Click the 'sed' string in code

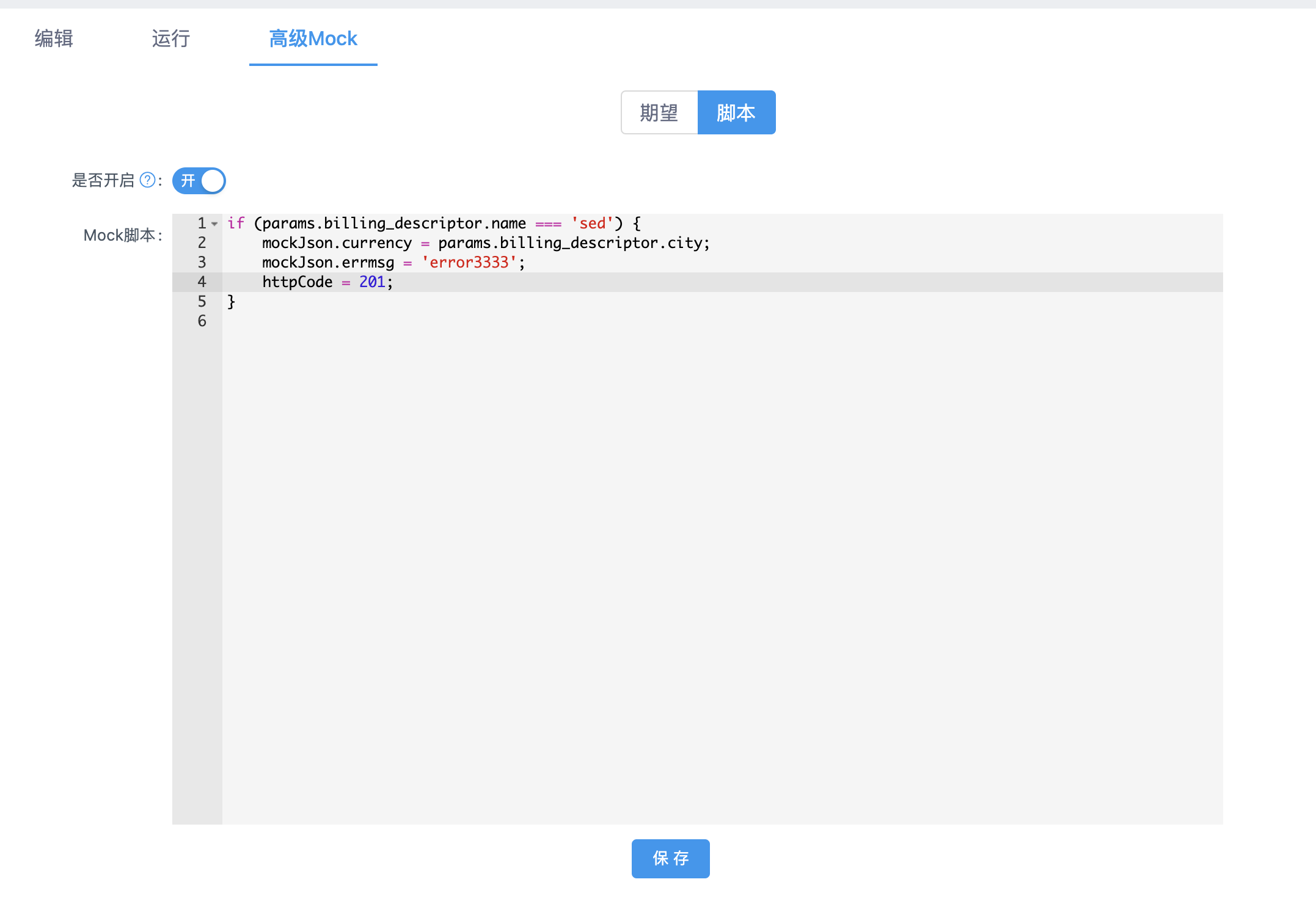pos(592,224)
